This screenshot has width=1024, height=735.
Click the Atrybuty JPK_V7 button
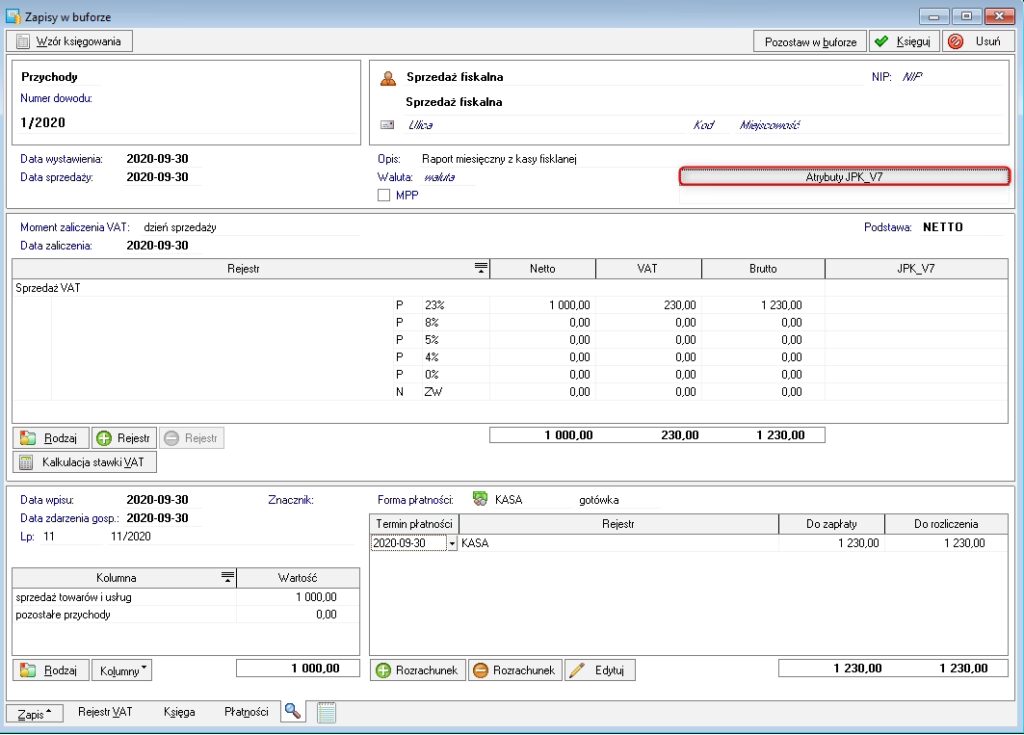(x=844, y=177)
